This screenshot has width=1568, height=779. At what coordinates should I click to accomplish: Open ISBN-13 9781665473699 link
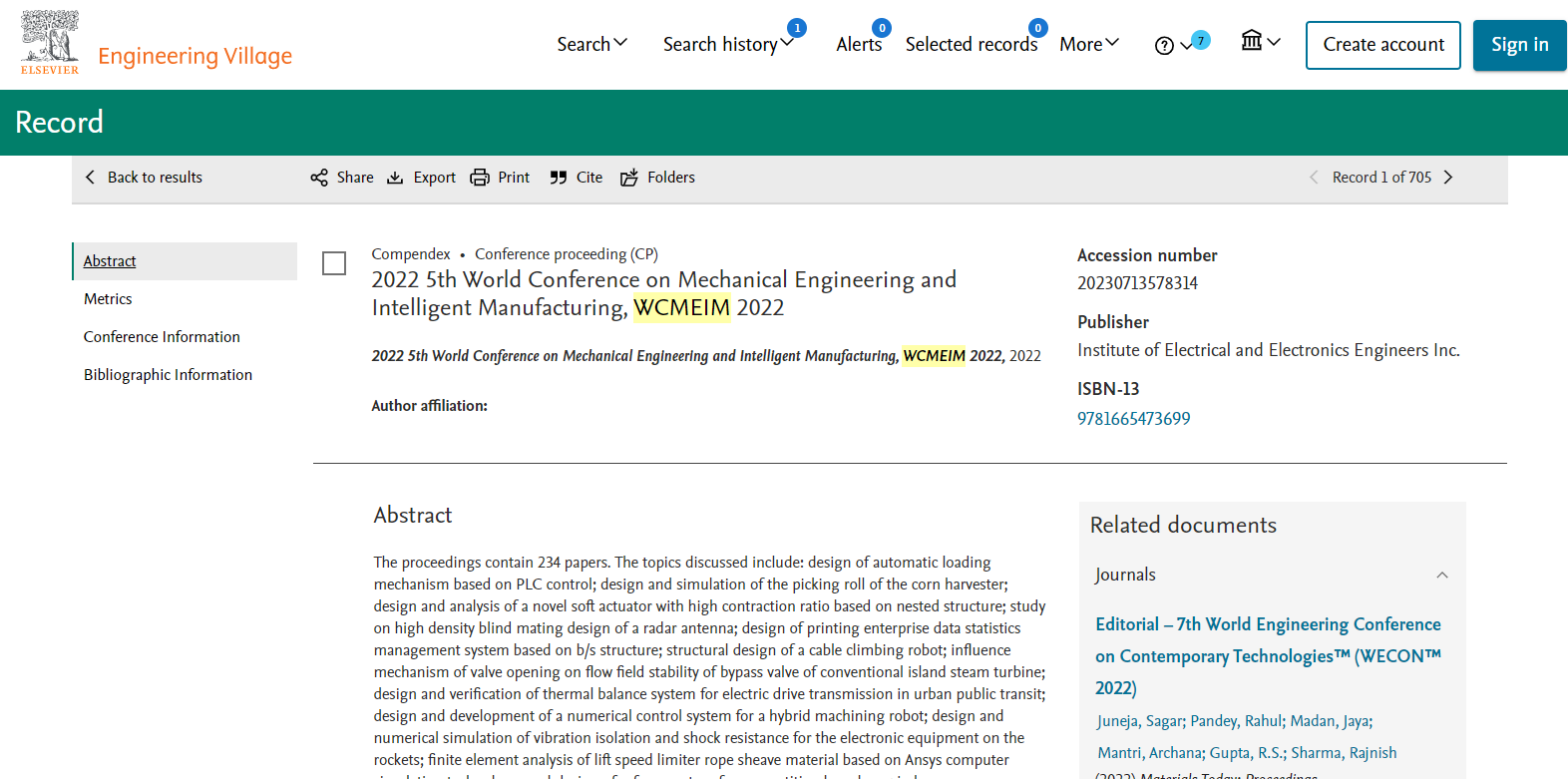(1134, 419)
